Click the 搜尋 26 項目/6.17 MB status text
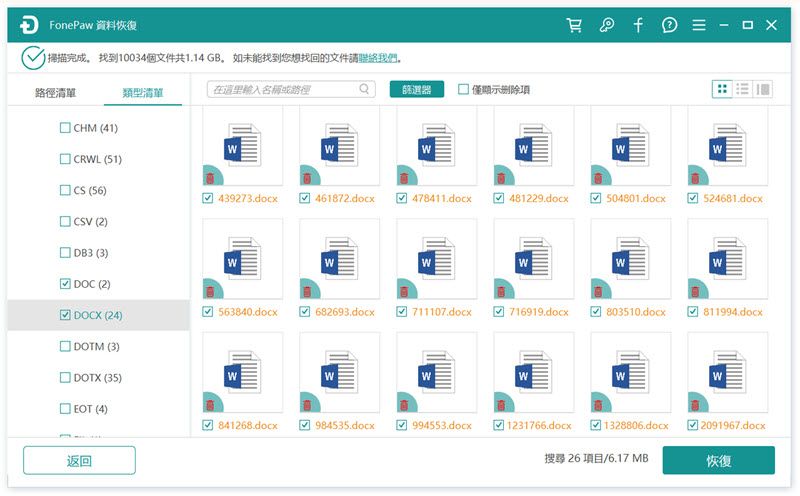The image size is (800, 496). (x=596, y=458)
